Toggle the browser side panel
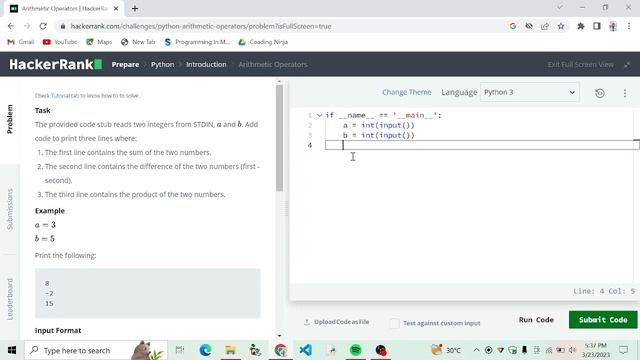This screenshot has height=360, width=640. click(x=597, y=26)
